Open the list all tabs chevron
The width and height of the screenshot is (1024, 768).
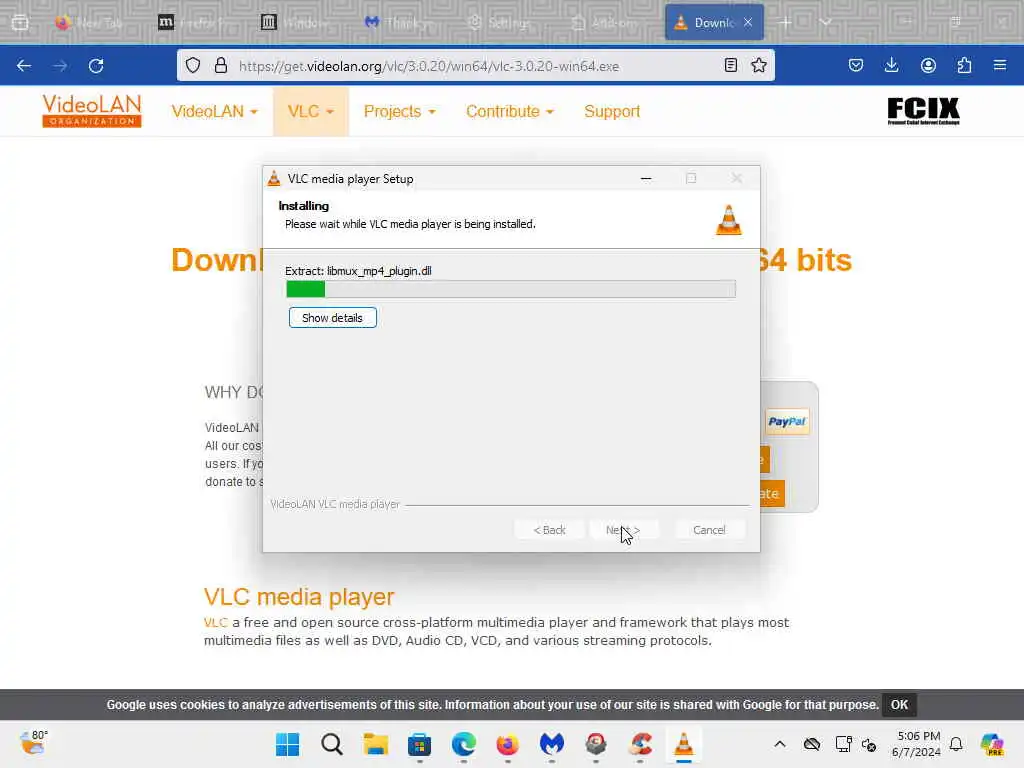pyautogui.click(x=825, y=22)
